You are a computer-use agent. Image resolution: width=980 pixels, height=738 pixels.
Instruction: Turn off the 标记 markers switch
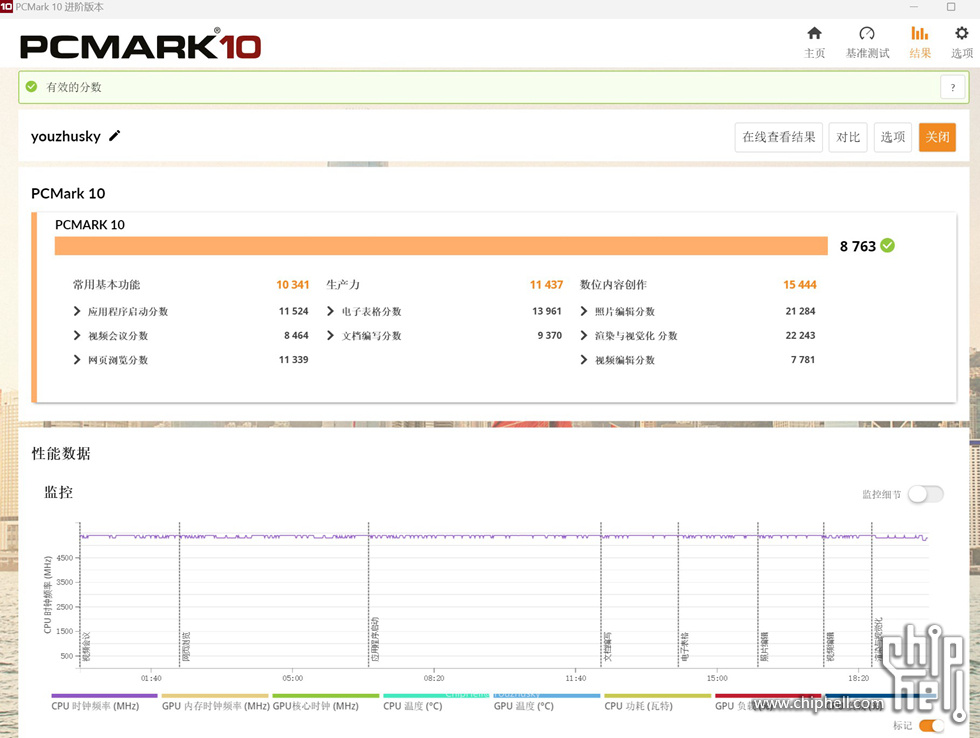point(931,726)
